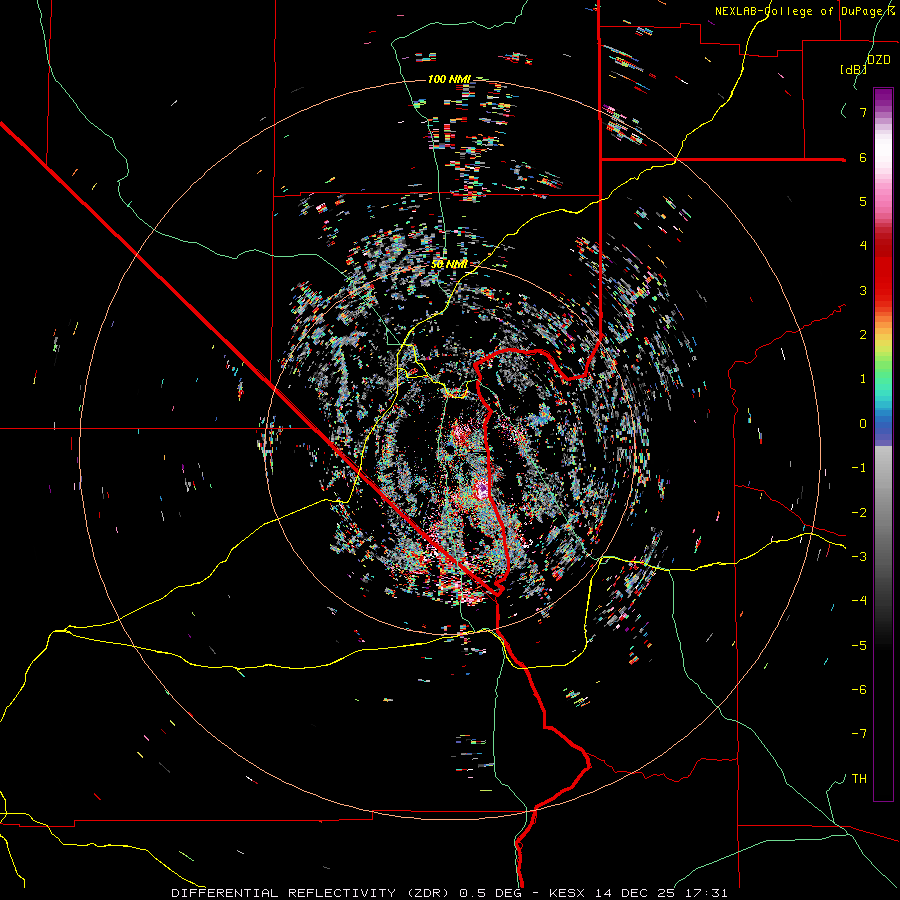Click the DIFFERENTIAL REFLECTIVITY (ZDR) caption text
This screenshot has height=900, width=900.
312,893
